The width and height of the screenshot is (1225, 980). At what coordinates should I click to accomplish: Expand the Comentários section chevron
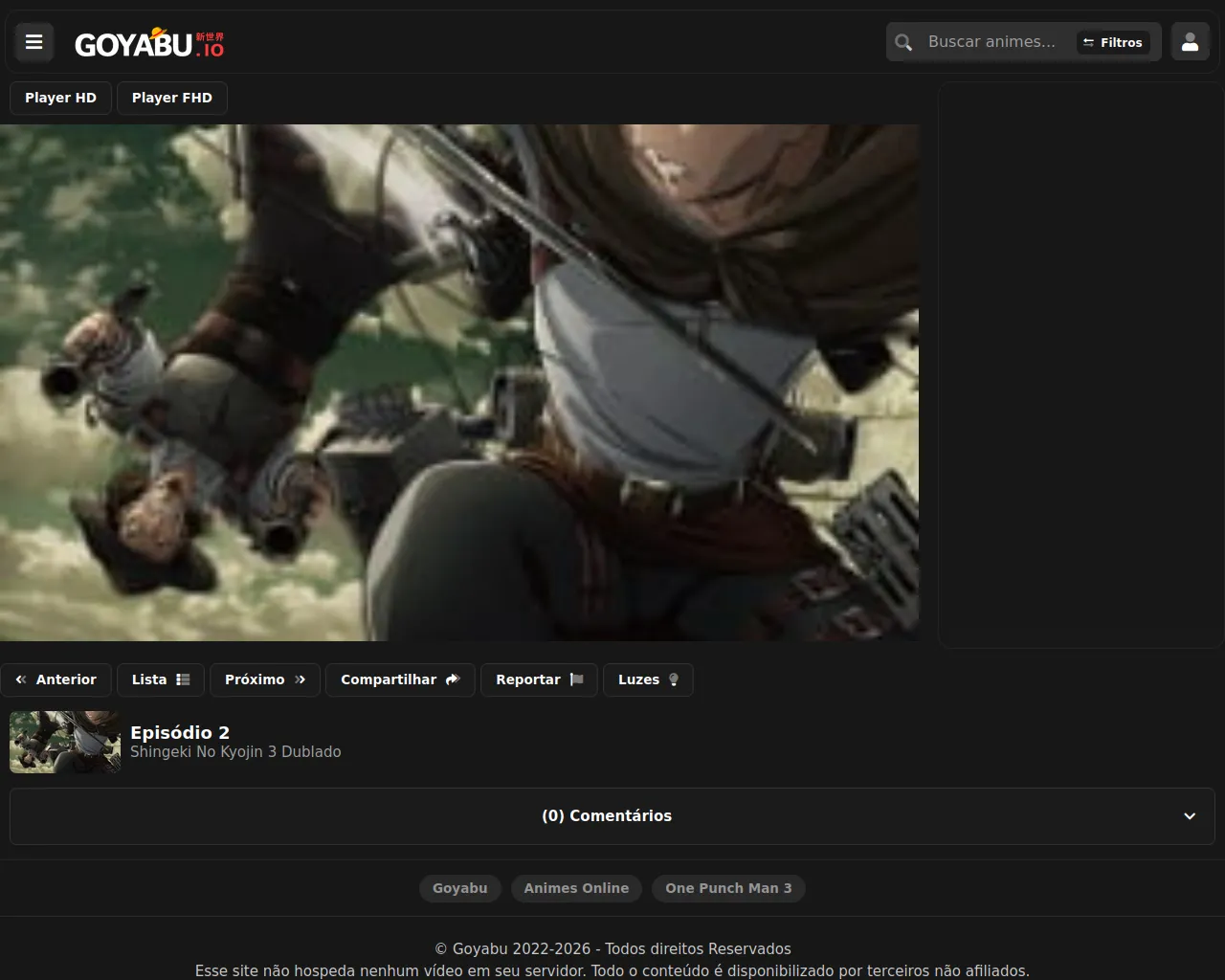coord(1190,816)
